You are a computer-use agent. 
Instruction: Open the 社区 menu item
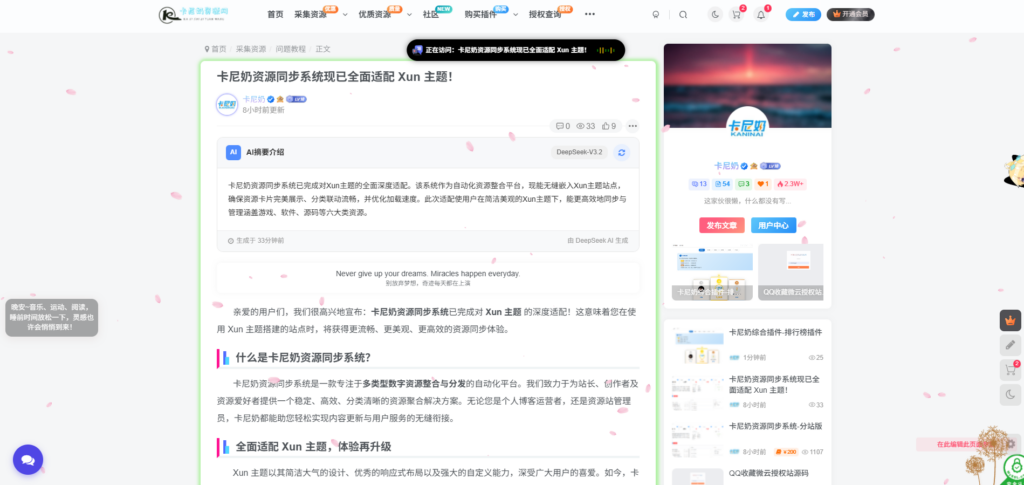(430, 14)
